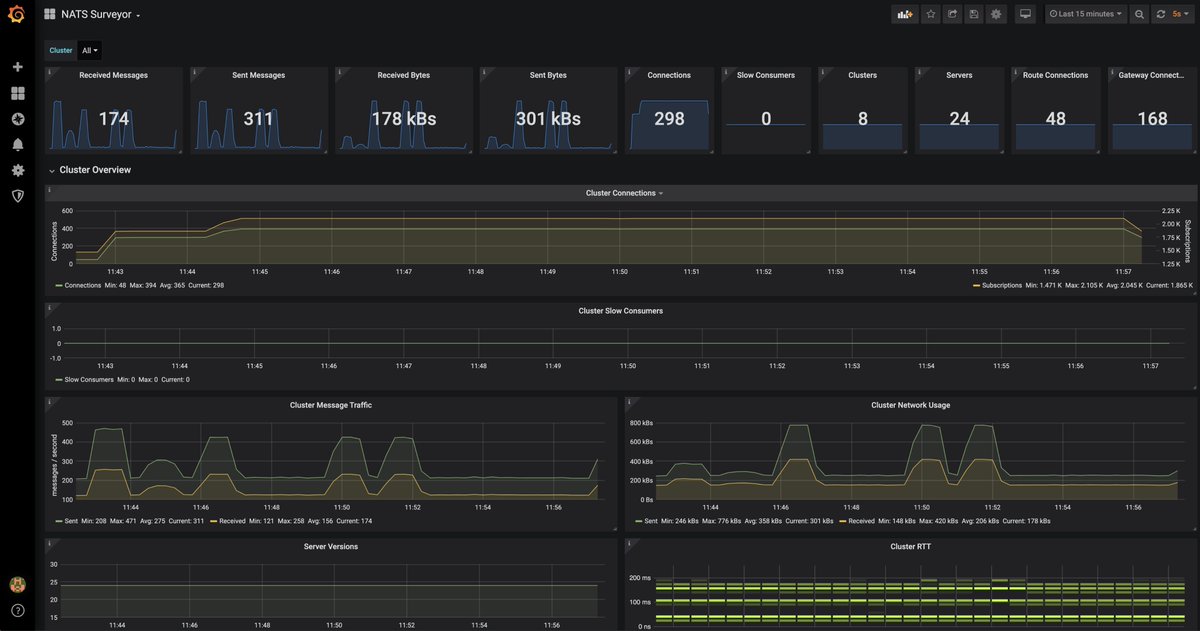Cycle view mode with monitor icon
This screenshot has height=631, width=1200.
tap(1025, 14)
